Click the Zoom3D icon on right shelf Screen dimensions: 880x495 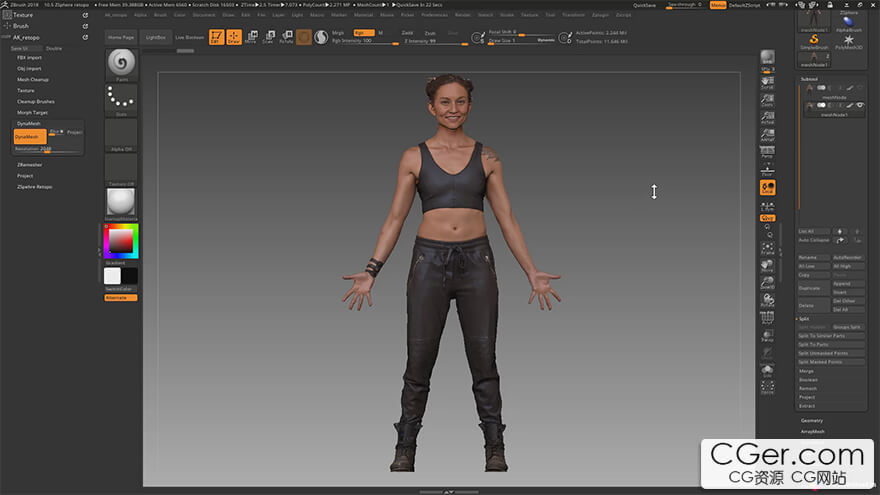coord(767,283)
